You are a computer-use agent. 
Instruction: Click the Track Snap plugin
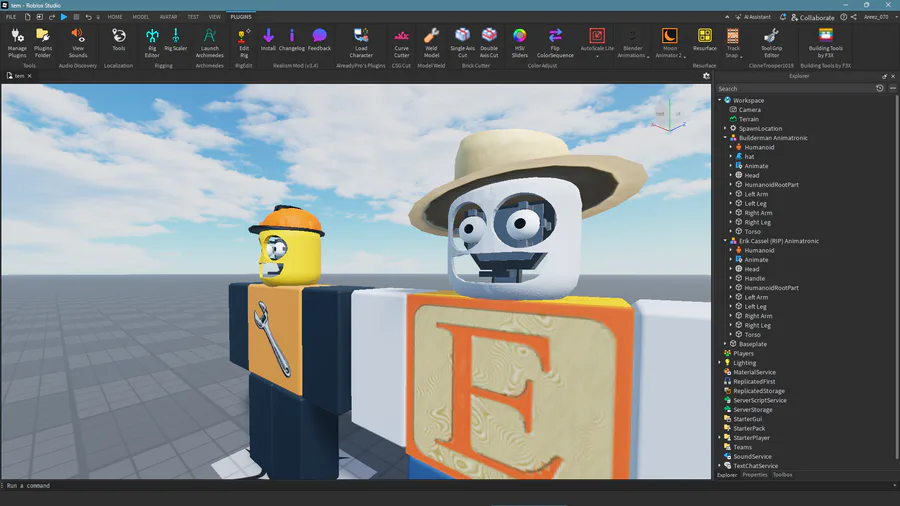733,43
